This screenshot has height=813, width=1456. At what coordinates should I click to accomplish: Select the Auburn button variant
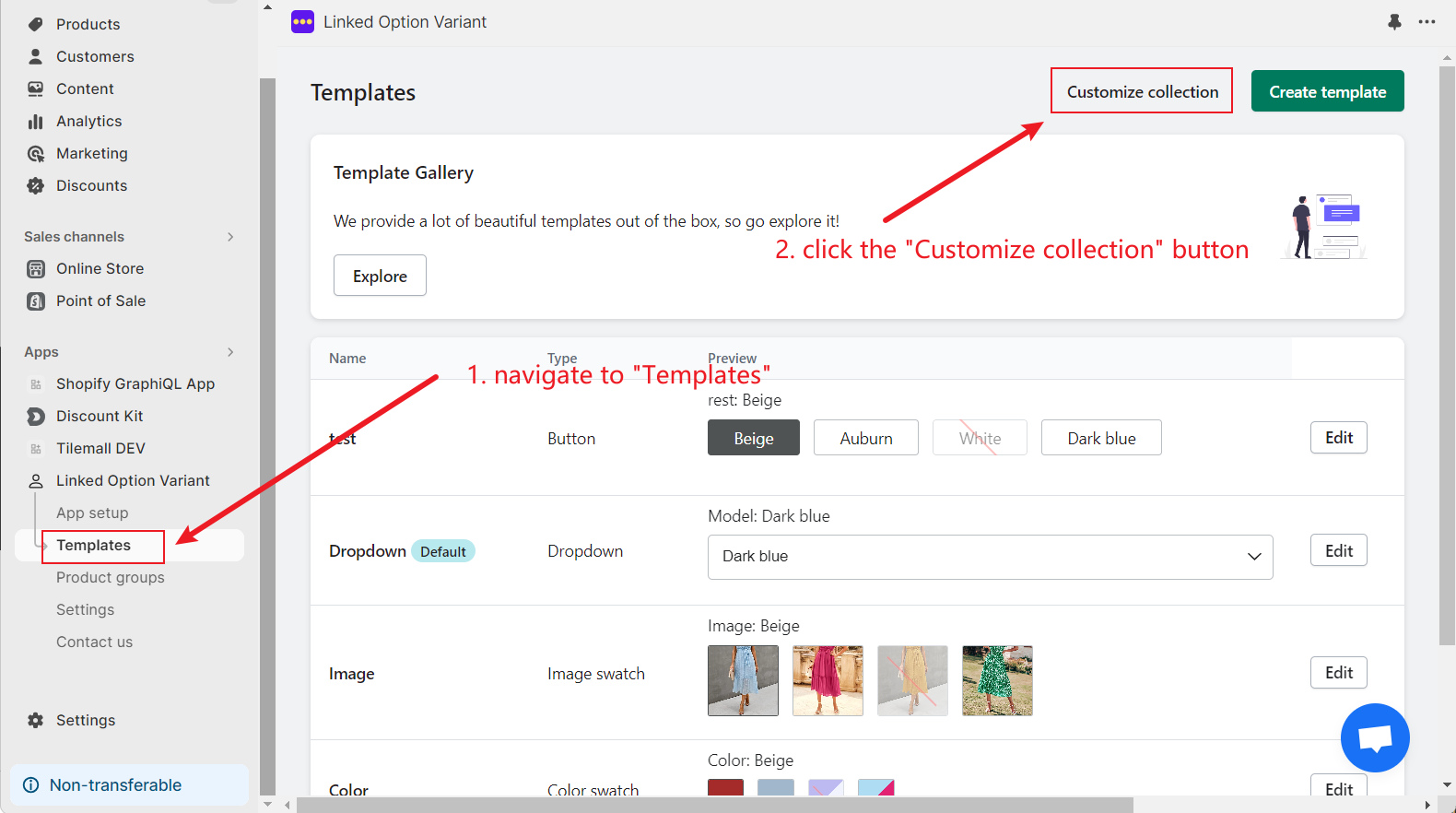click(865, 439)
